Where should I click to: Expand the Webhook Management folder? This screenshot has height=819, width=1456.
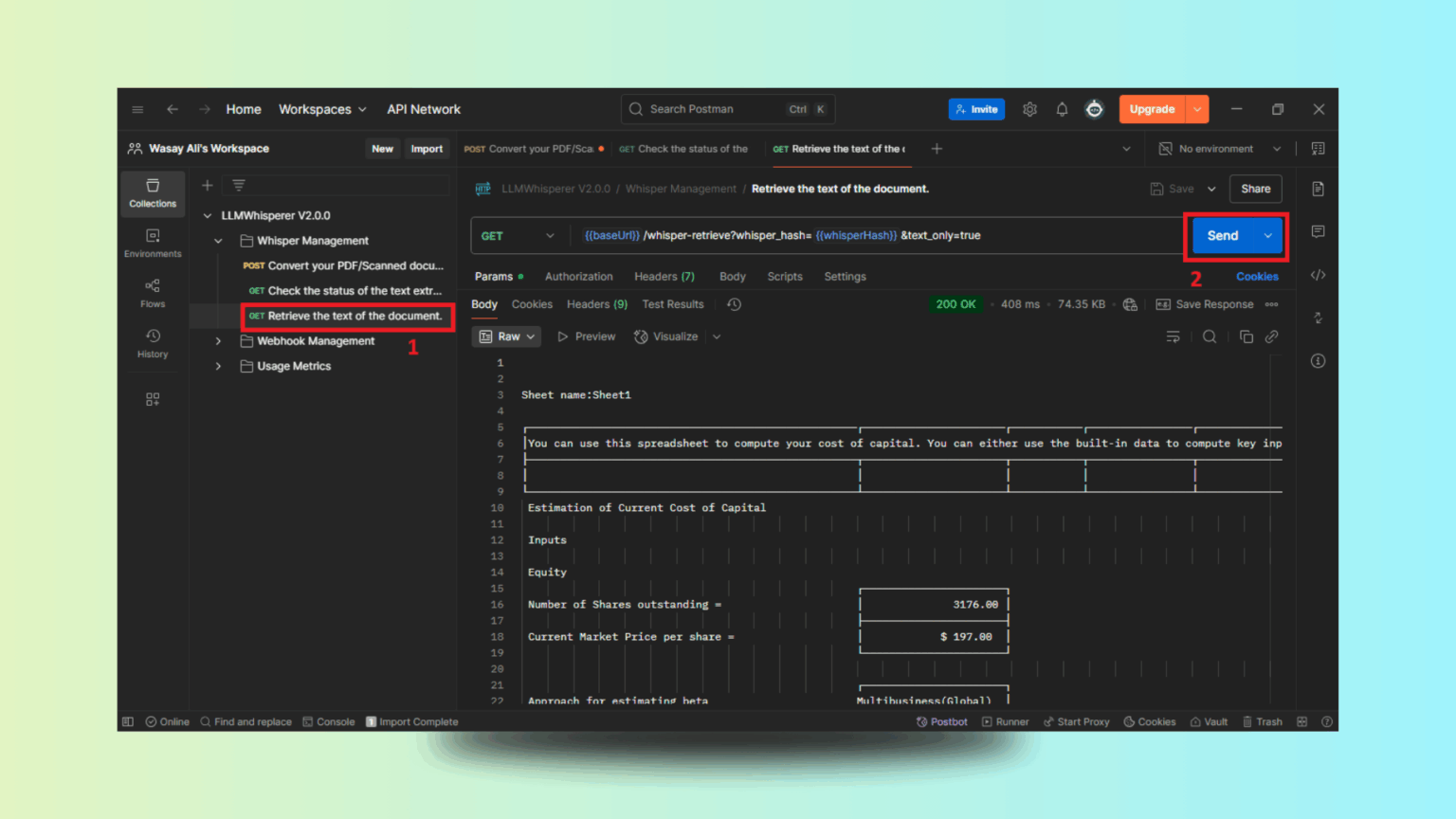[x=218, y=340]
